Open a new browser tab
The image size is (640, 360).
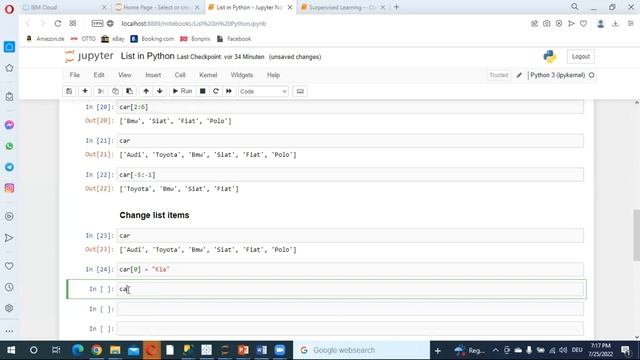396,7
